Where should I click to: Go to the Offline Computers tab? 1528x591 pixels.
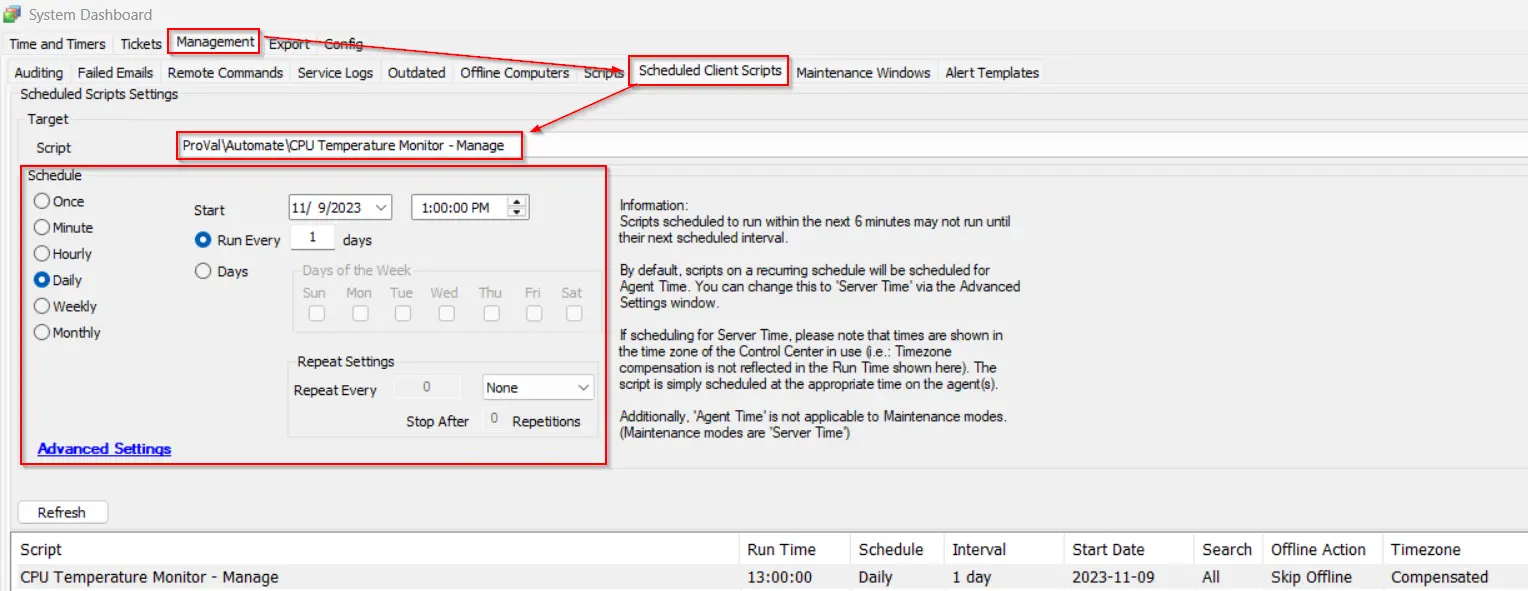coord(514,73)
